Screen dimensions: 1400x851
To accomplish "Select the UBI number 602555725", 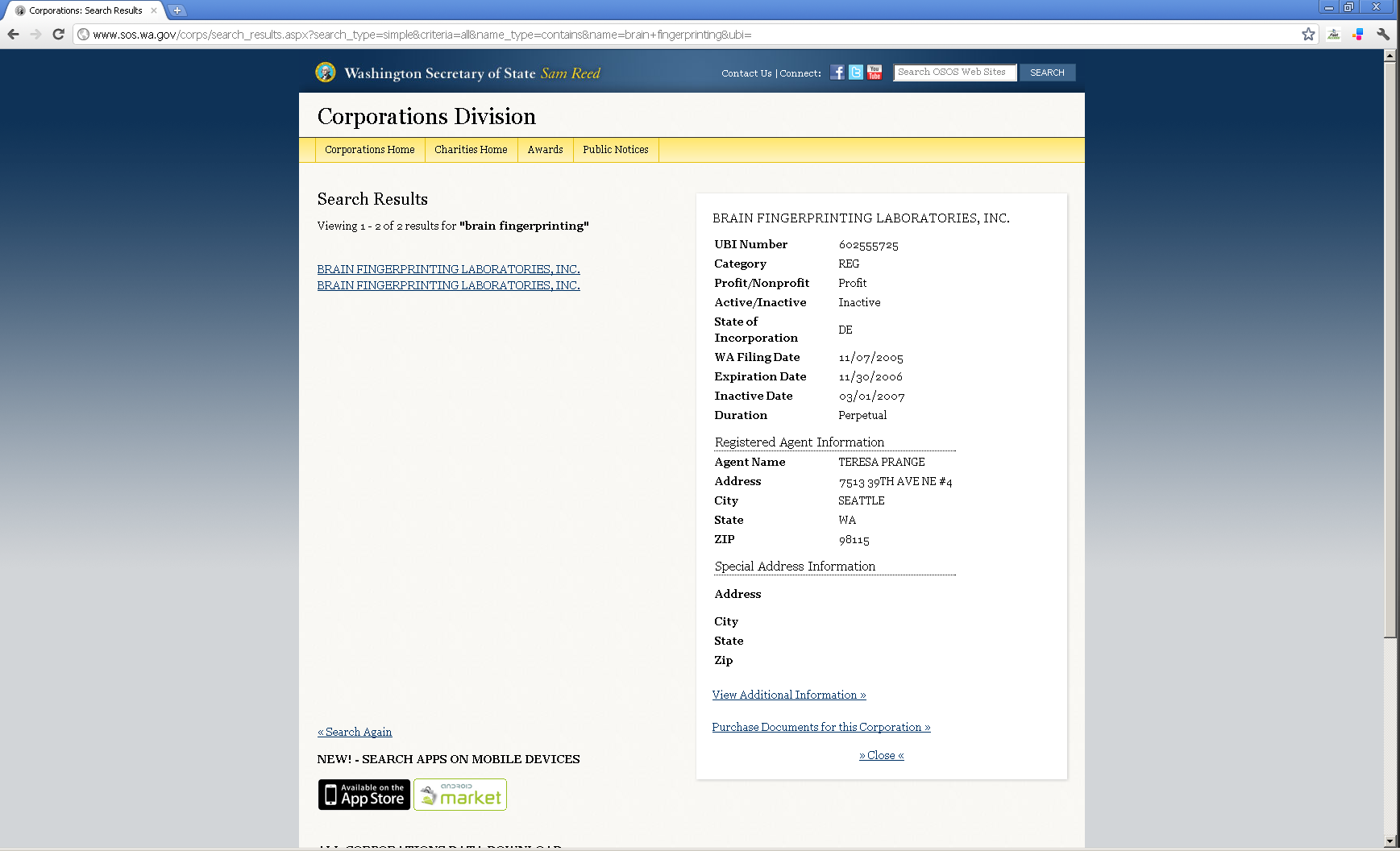I will pyautogui.click(x=868, y=245).
